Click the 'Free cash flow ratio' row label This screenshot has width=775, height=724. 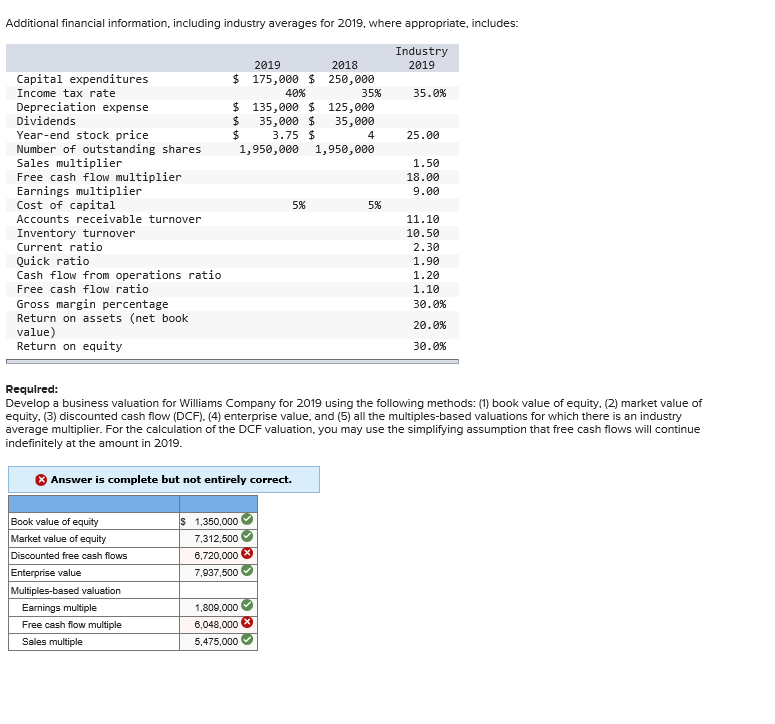coord(83,289)
